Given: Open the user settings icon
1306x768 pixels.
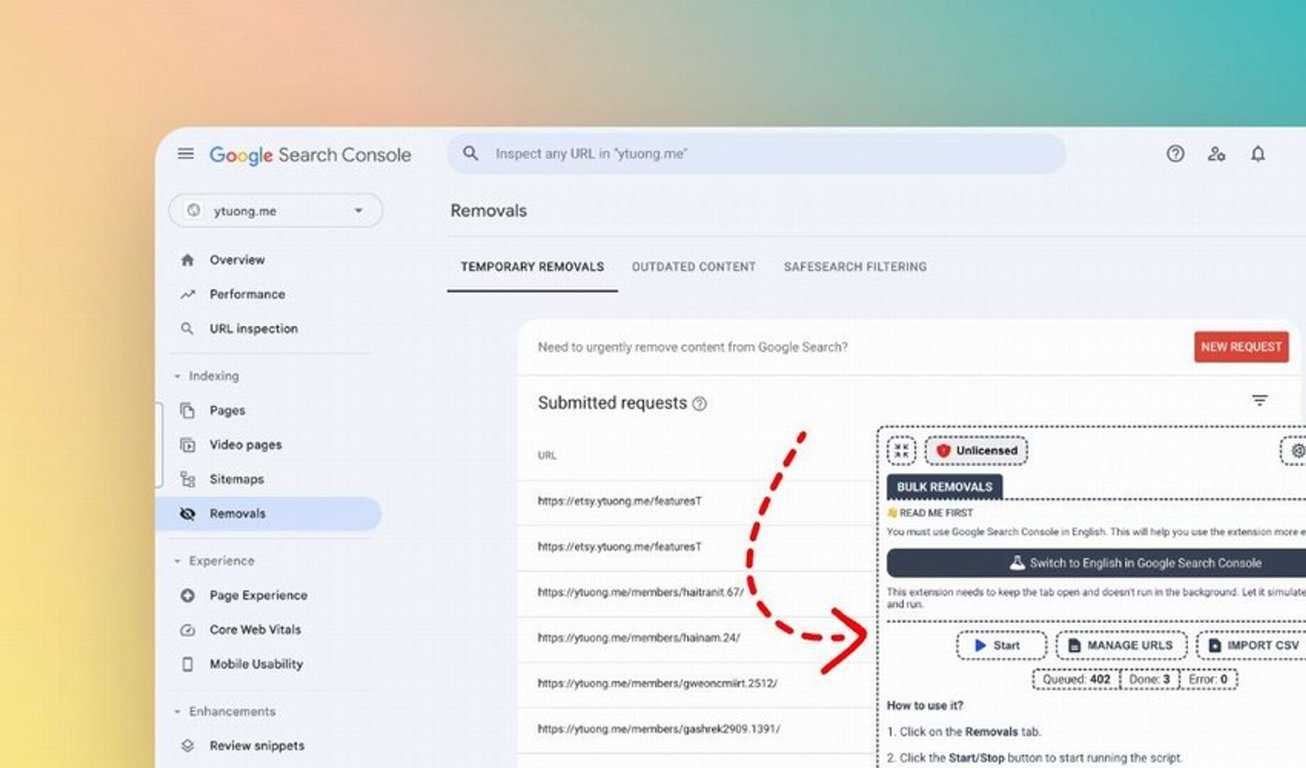Looking at the screenshot, I should click(1216, 154).
